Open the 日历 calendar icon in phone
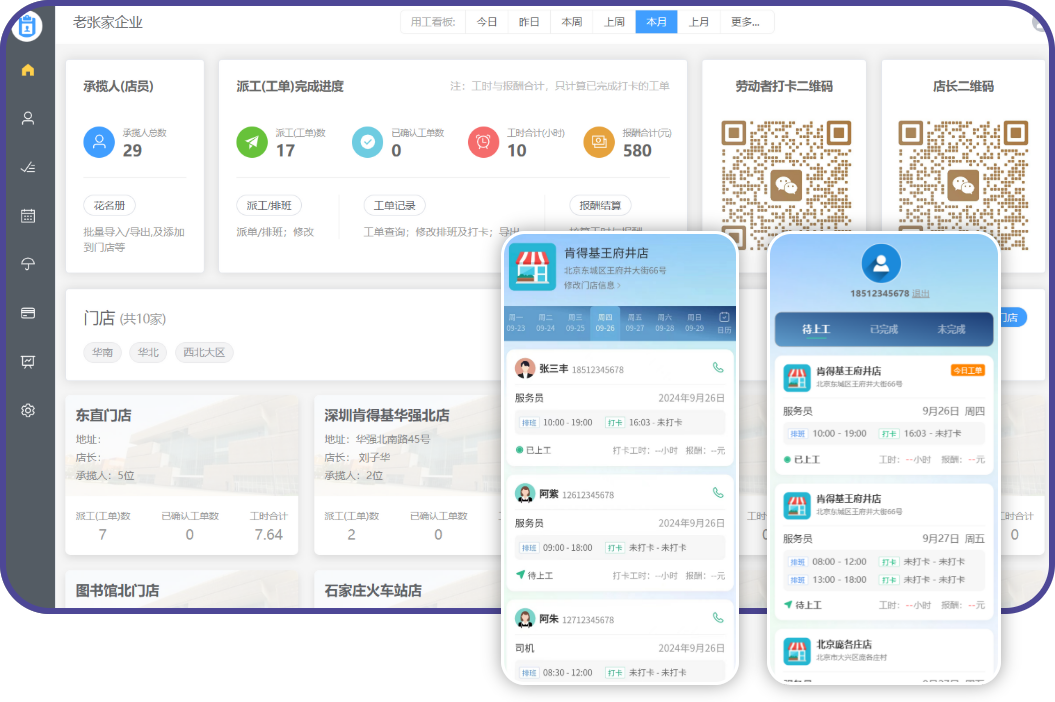 (724, 322)
